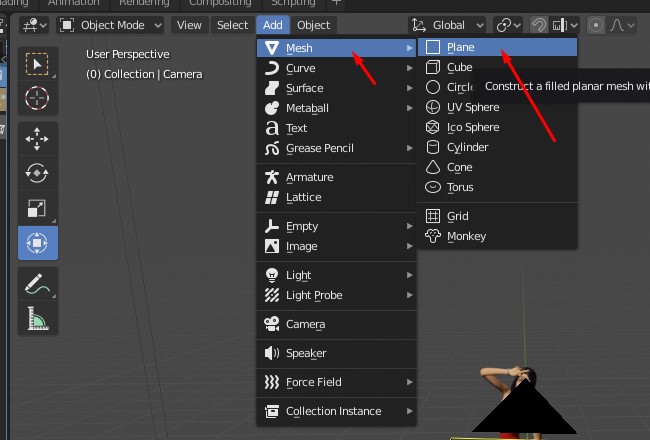650x440 pixels.
Task: Select the Annotate tool
Action: click(37, 284)
